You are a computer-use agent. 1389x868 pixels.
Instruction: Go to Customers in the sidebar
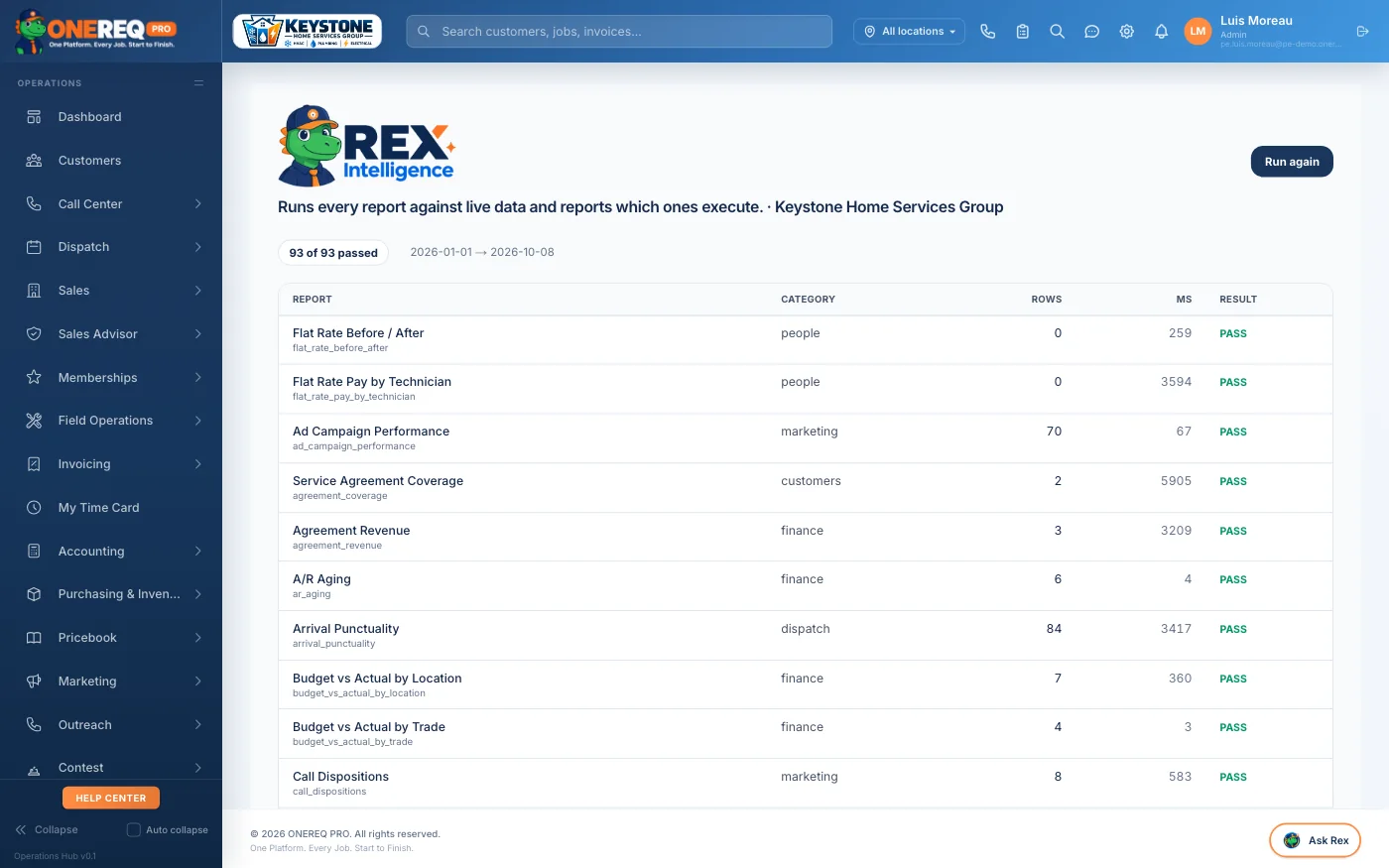pos(111,161)
